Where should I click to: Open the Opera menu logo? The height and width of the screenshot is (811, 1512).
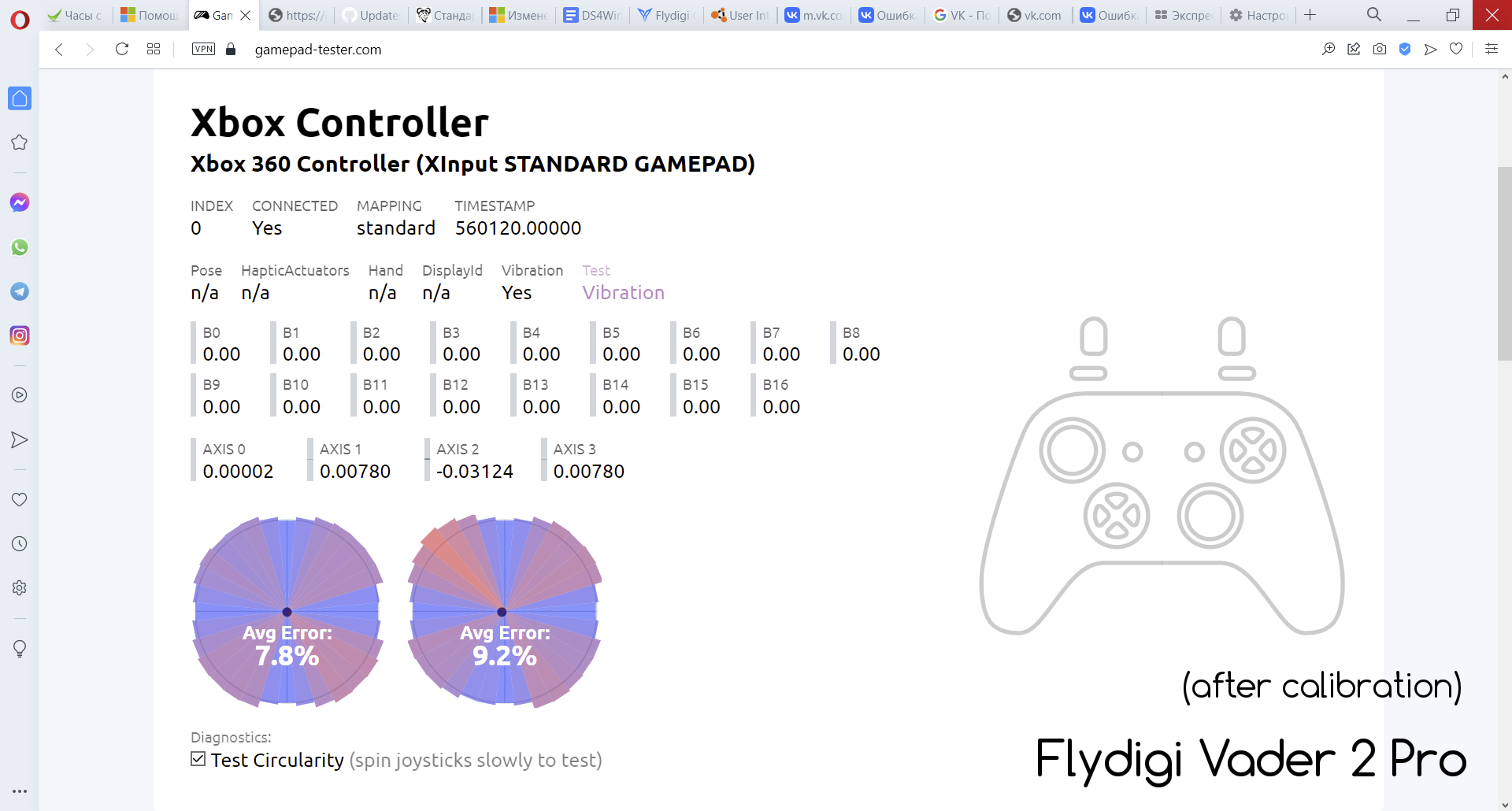click(x=20, y=19)
